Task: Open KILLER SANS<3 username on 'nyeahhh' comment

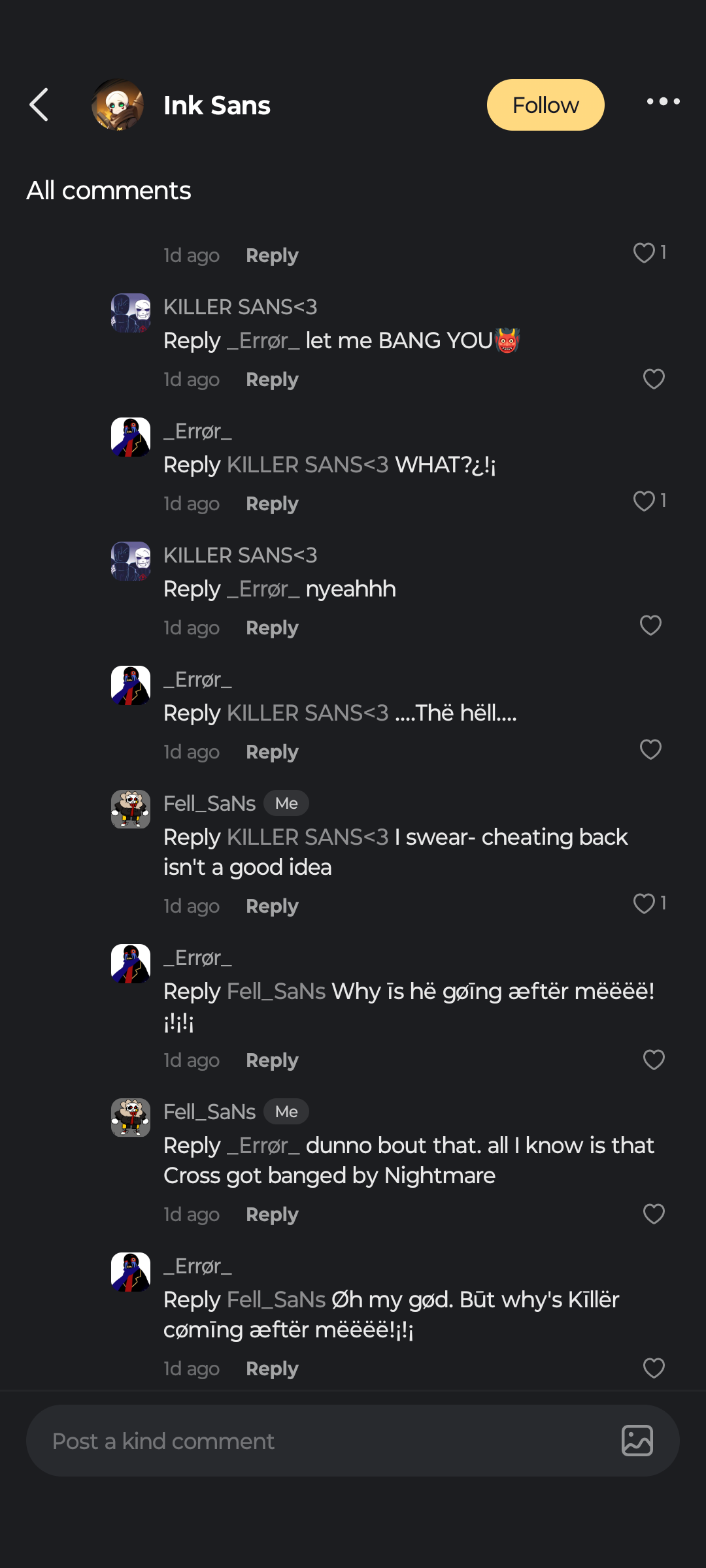Action: coord(240,555)
